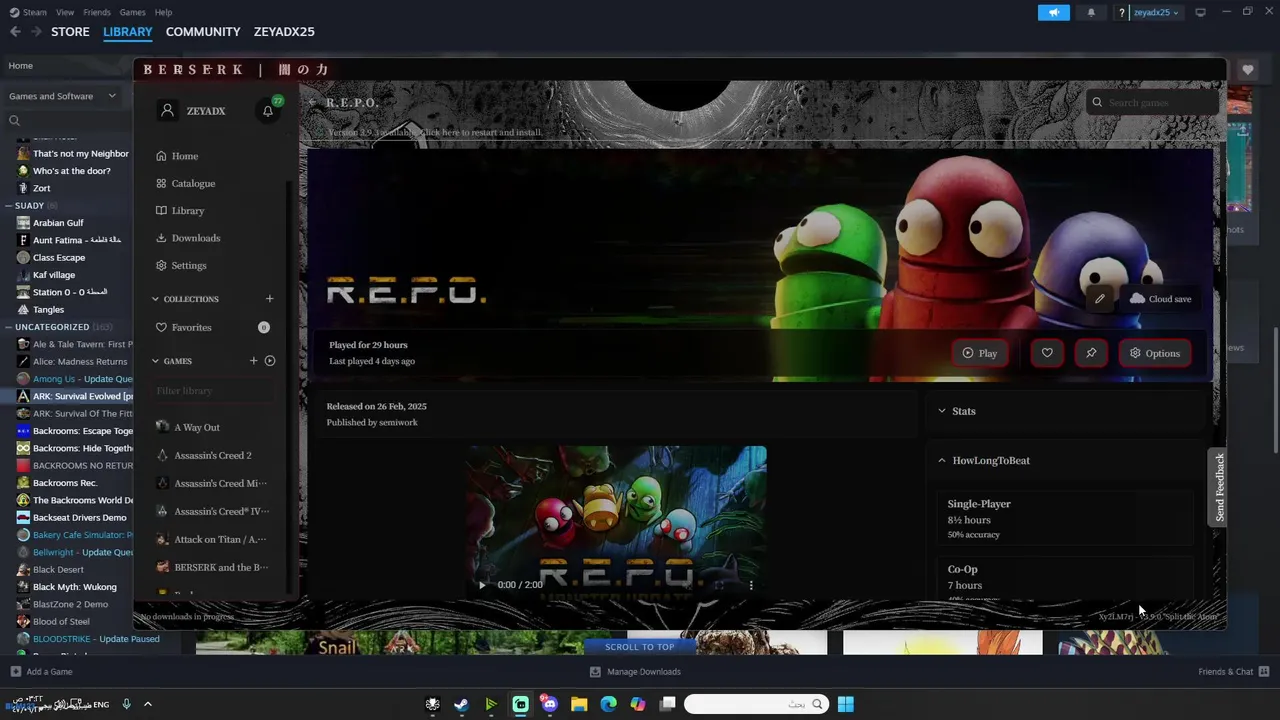Click the Windows Start button
Viewport: 1280px width, 720px height.
tap(845, 704)
